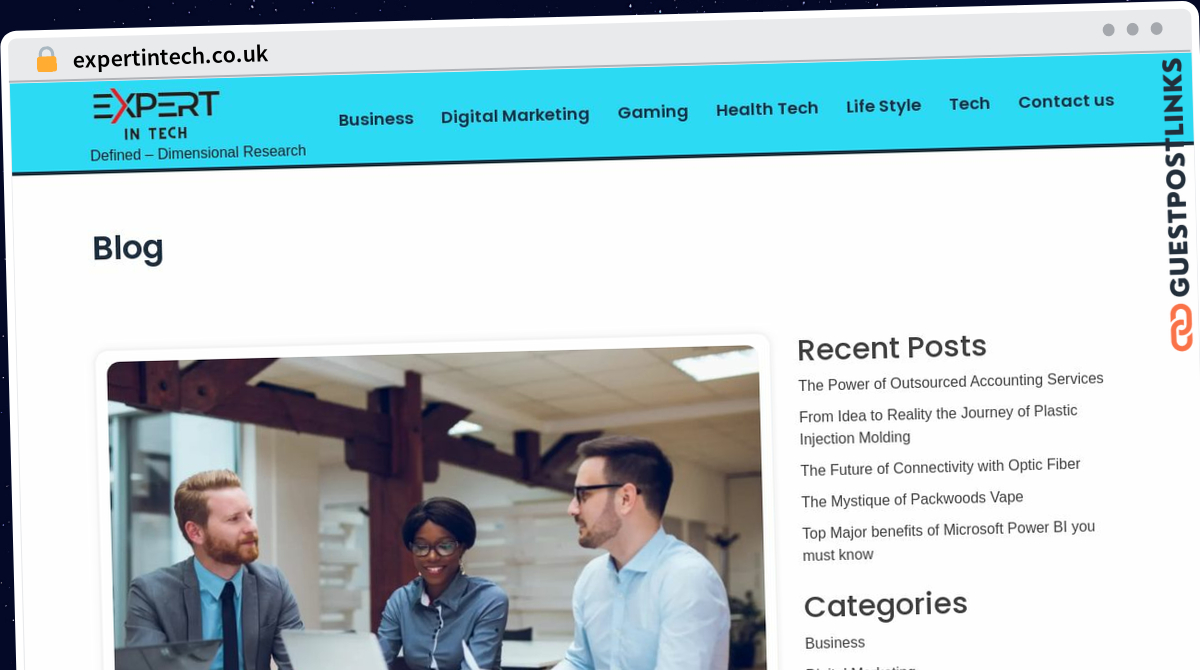Image resolution: width=1200 pixels, height=670 pixels.
Task: Read The Power of Outsourced Accounting Services
Action: (x=951, y=382)
